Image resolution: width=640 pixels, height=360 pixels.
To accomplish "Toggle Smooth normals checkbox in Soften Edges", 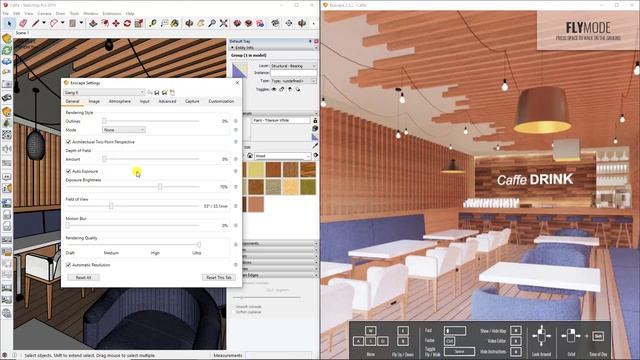I will pyautogui.click(x=234, y=307).
